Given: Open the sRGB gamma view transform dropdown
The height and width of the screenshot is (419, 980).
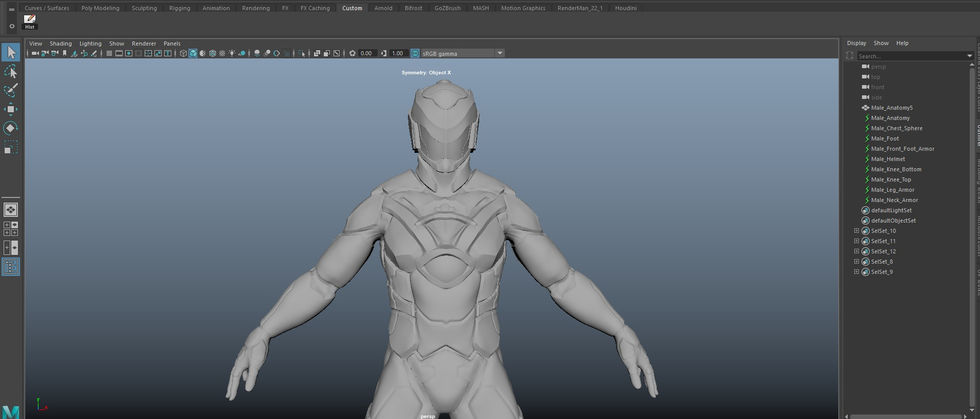Looking at the screenshot, I should [x=500, y=53].
